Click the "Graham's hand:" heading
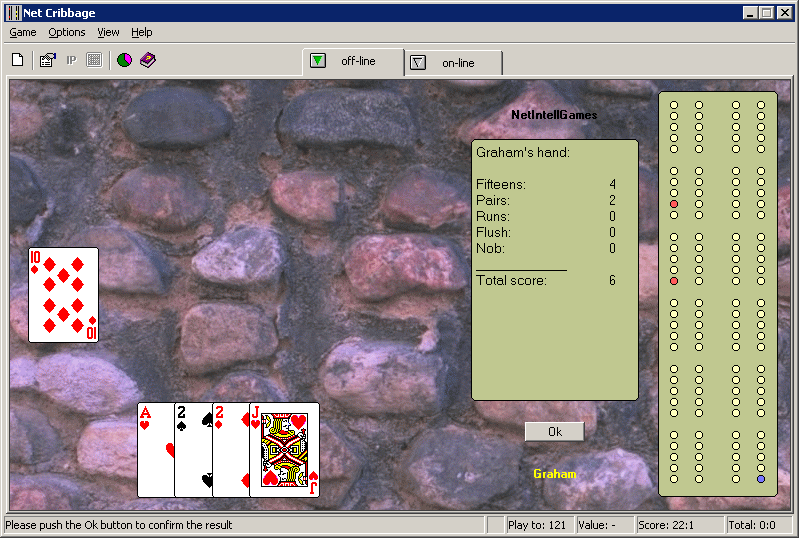Image resolution: width=799 pixels, height=538 pixels. point(523,152)
